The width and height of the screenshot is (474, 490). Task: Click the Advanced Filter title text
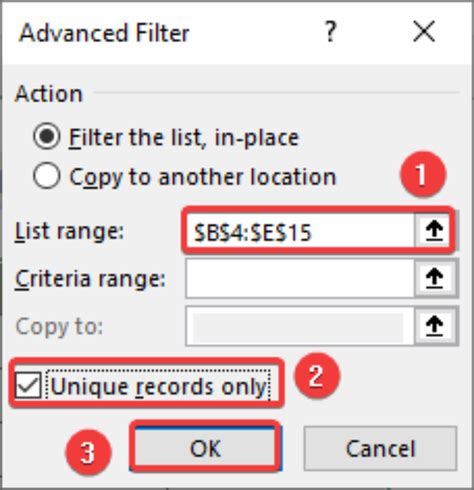104,33
